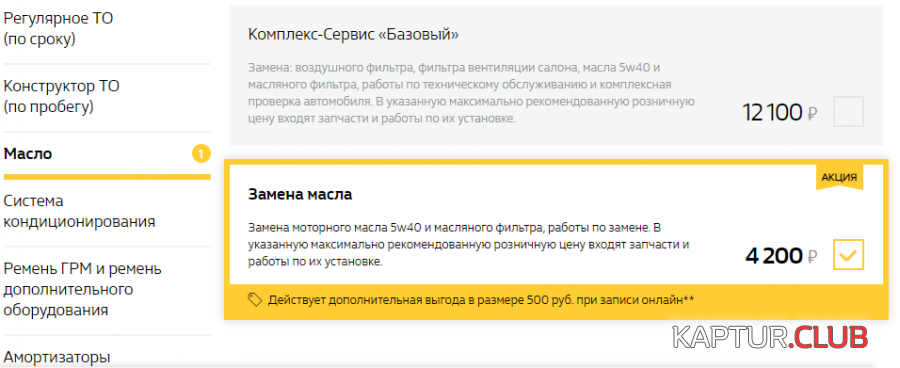This screenshot has height=368, width=900.
Task: Click the Замена масла heading
Action: pos(300,195)
